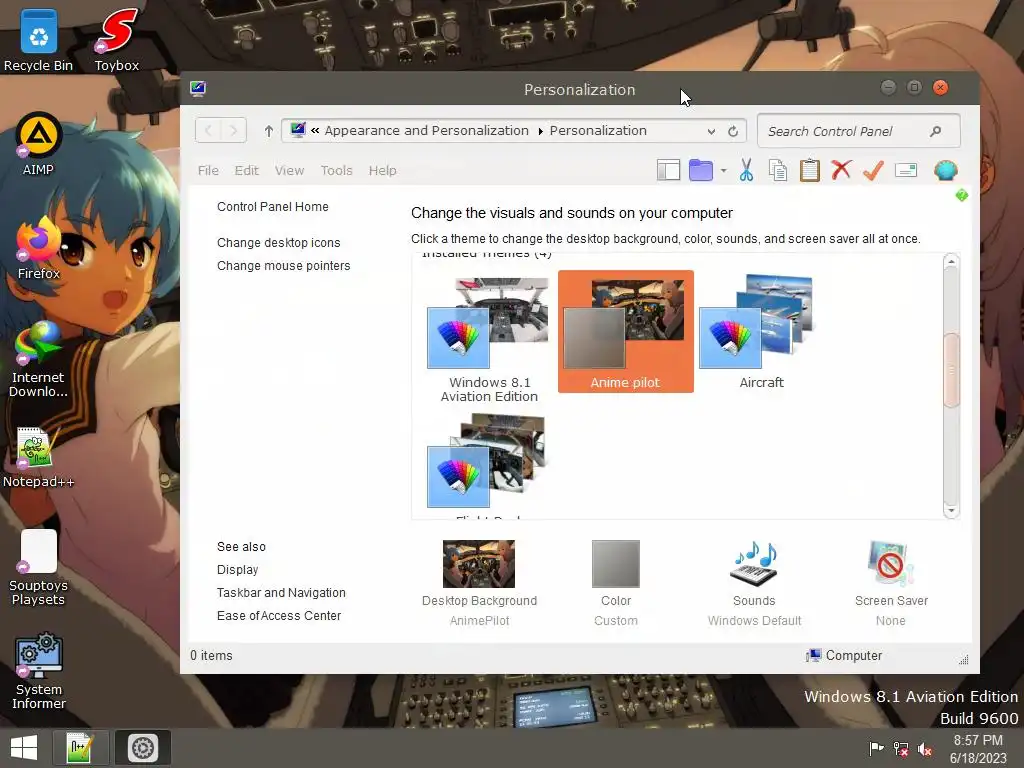
Task: Click the Personalization window title icon
Action: click(198, 88)
